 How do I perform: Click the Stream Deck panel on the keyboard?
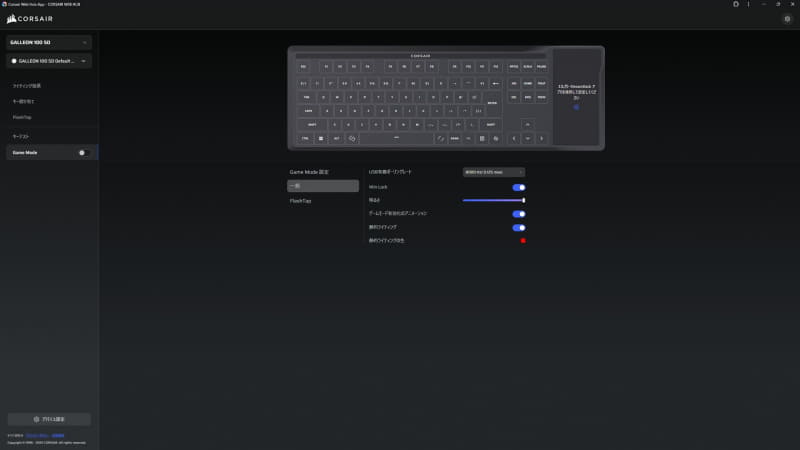[577, 97]
